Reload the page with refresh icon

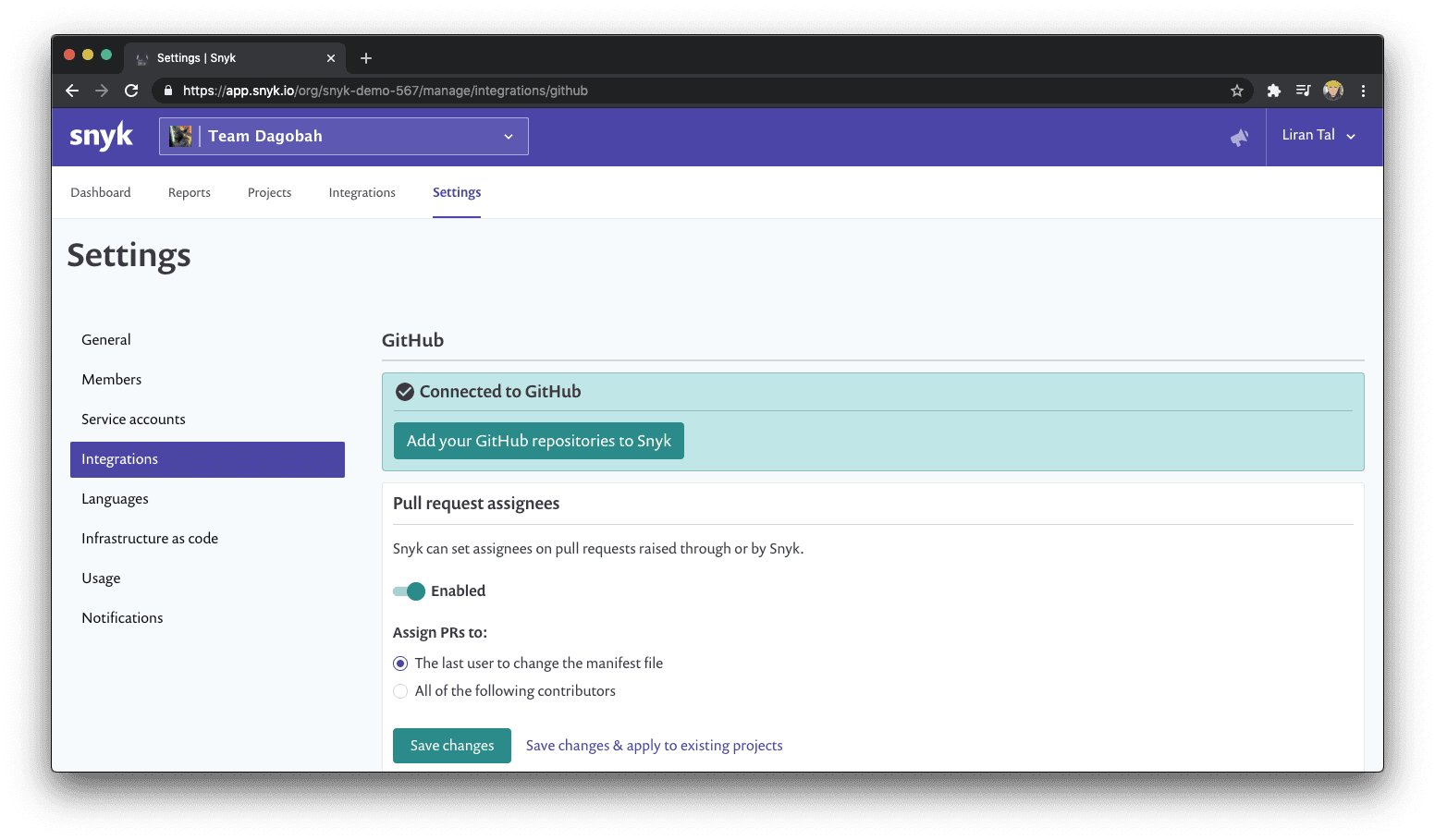pos(131,91)
